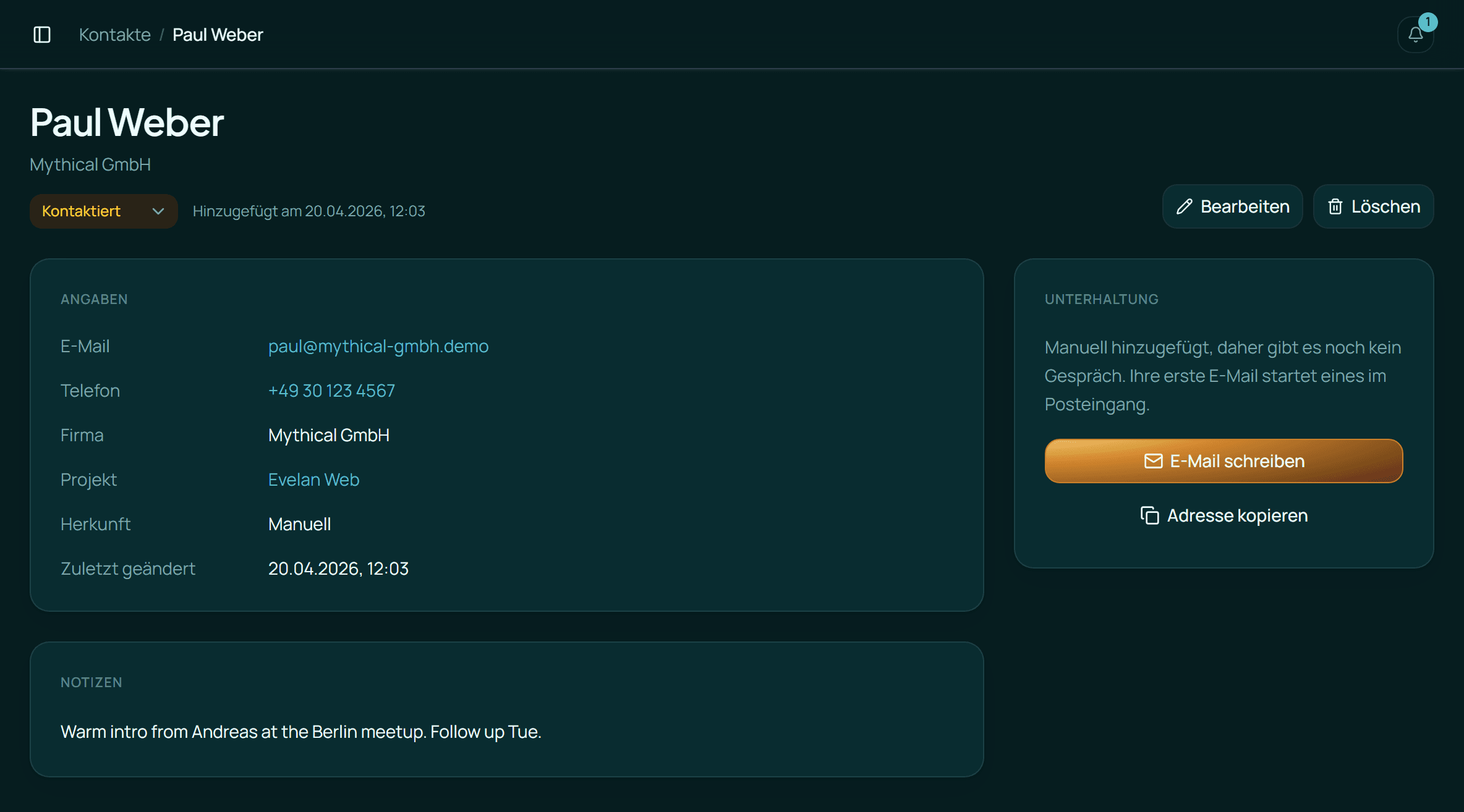
Task: Click the UNTERHALTUNG section heading
Action: click(1102, 299)
